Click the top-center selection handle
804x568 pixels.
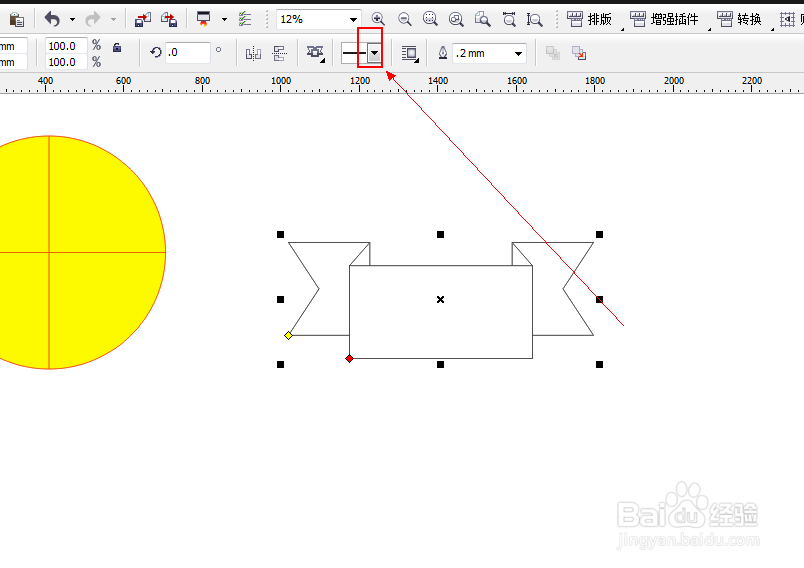pos(440,234)
